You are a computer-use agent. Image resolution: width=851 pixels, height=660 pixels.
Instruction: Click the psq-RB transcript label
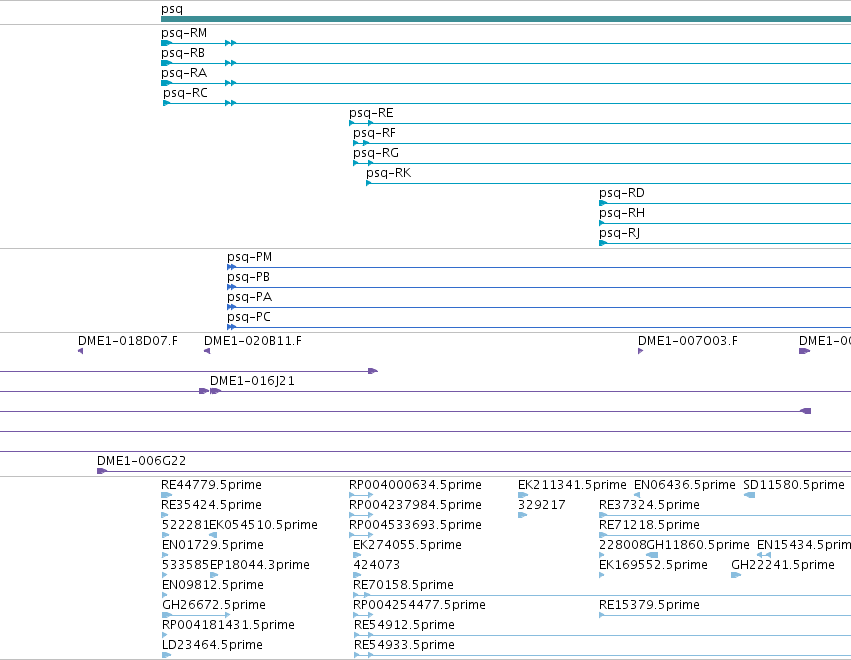pyautogui.click(x=183, y=53)
